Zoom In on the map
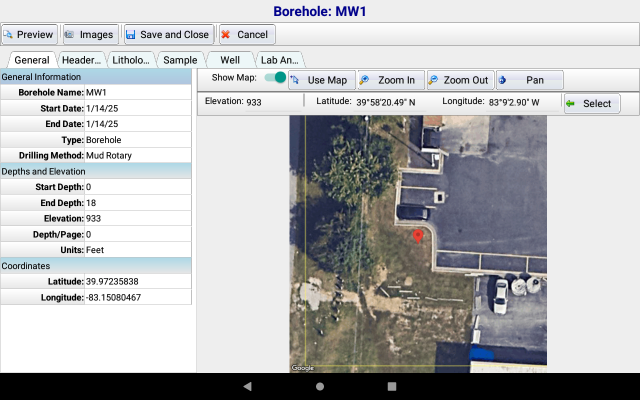640x400 pixels. (389, 80)
